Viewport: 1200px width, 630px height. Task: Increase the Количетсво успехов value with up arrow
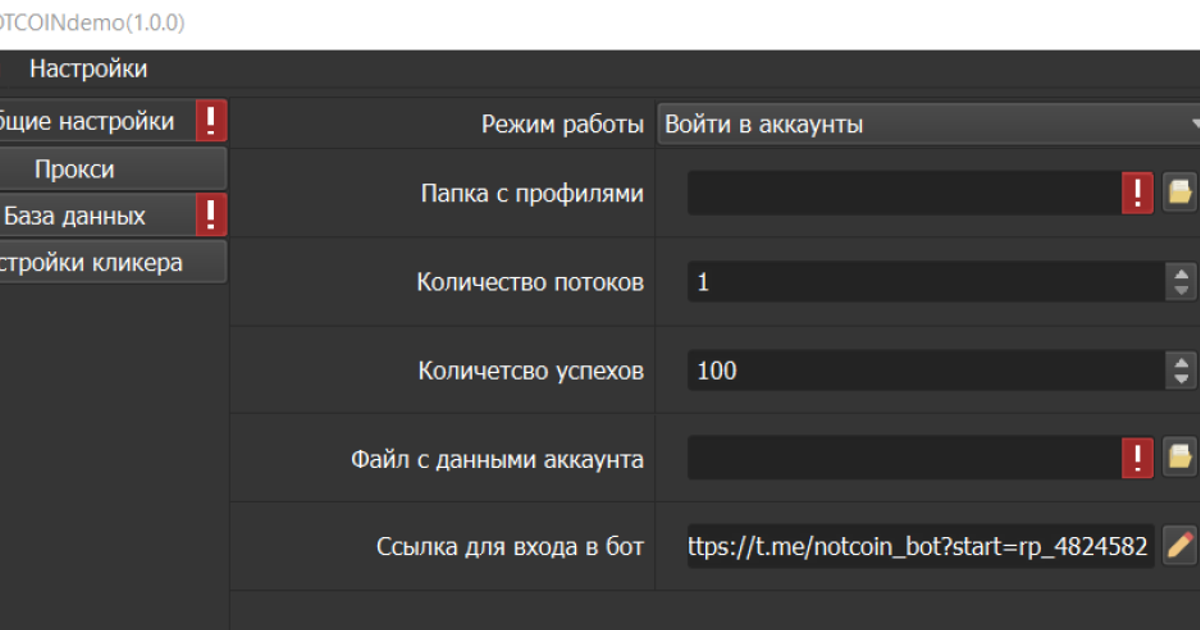coord(1182,361)
